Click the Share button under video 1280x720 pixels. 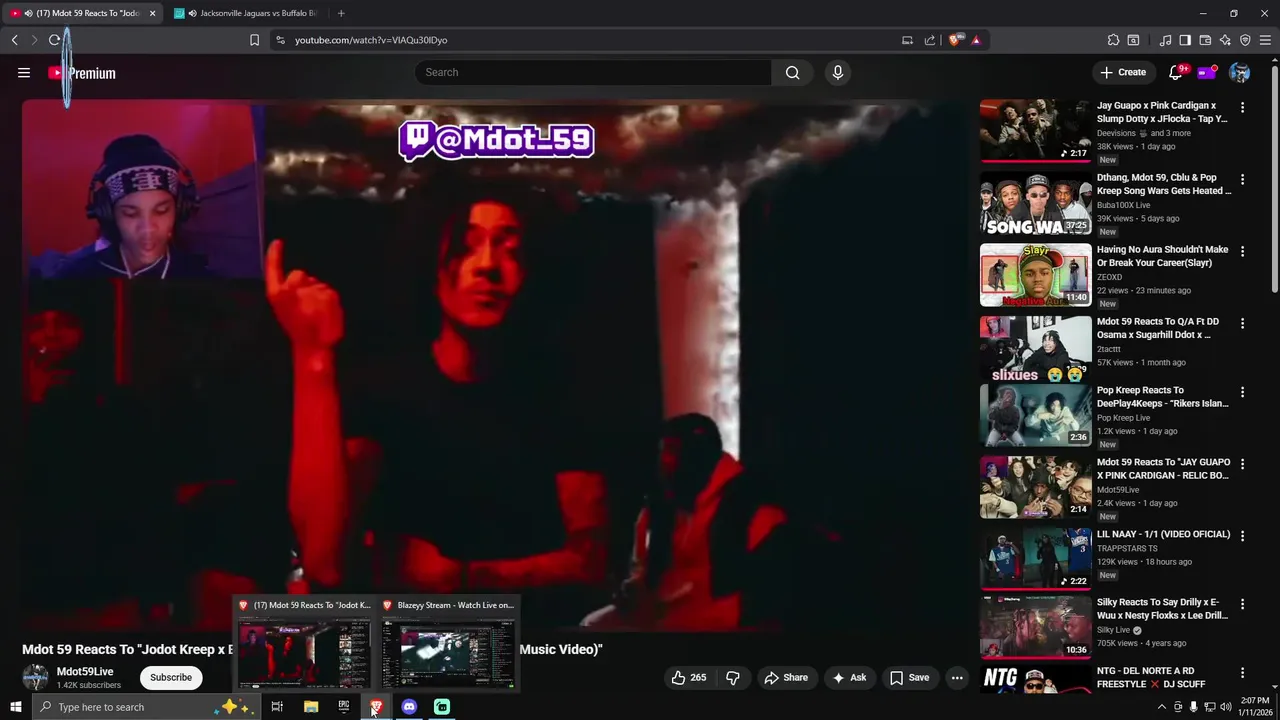click(786, 678)
